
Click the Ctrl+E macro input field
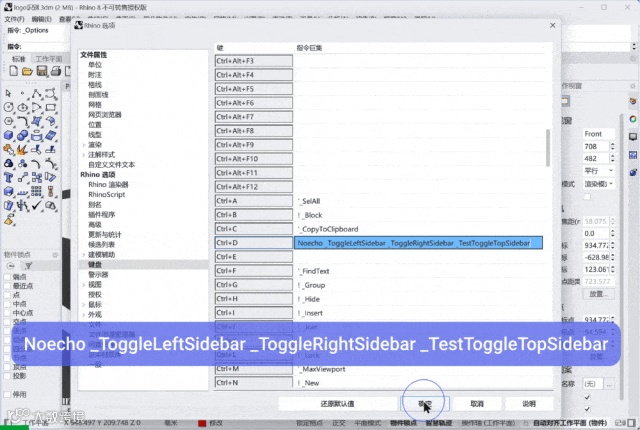point(418,257)
